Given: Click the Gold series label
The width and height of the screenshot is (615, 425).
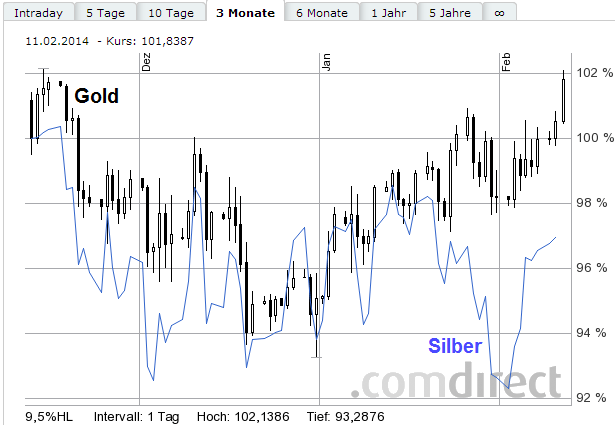Looking at the screenshot, I should click(x=97, y=97).
